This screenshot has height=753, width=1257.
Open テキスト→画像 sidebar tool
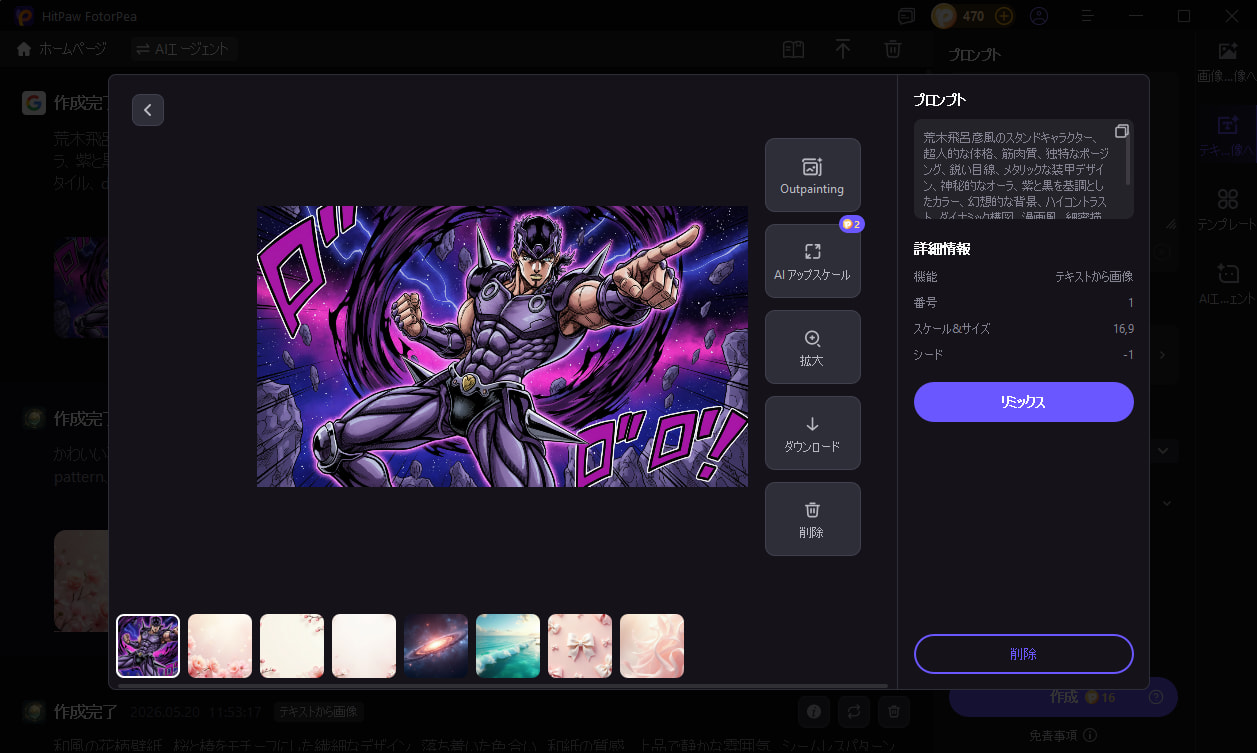1227,136
